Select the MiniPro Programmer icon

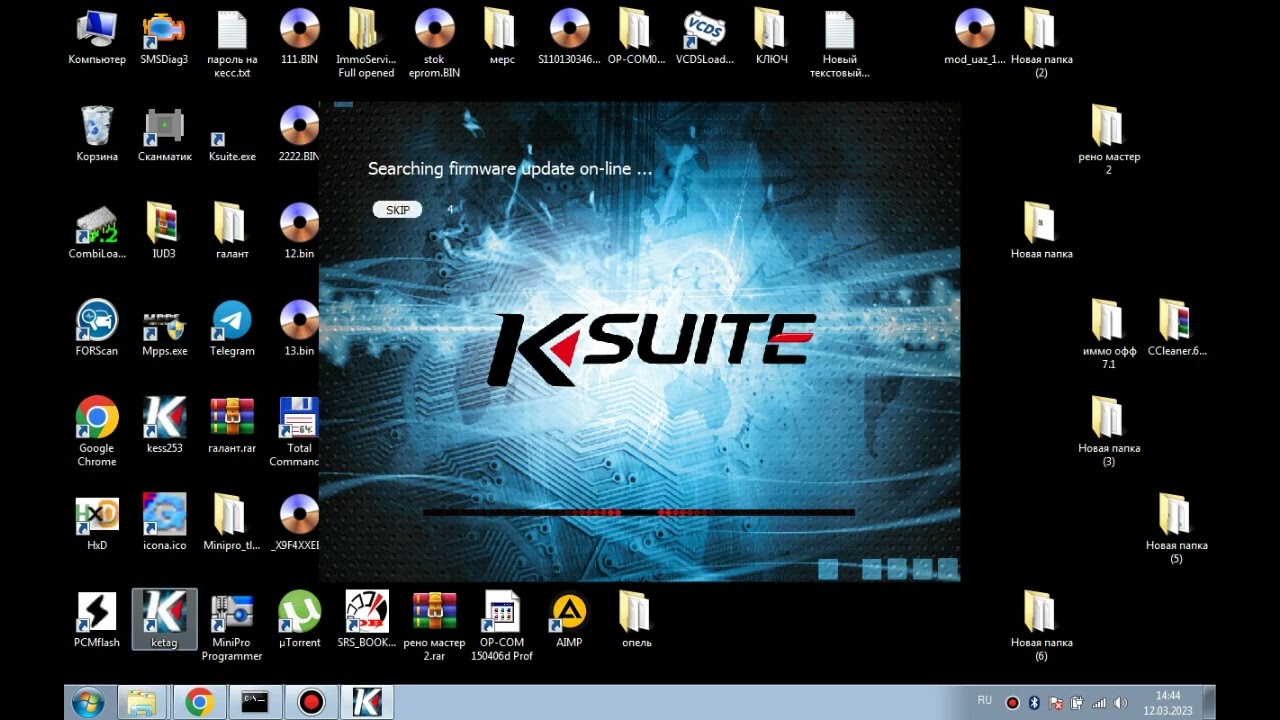tap(232, 626)
